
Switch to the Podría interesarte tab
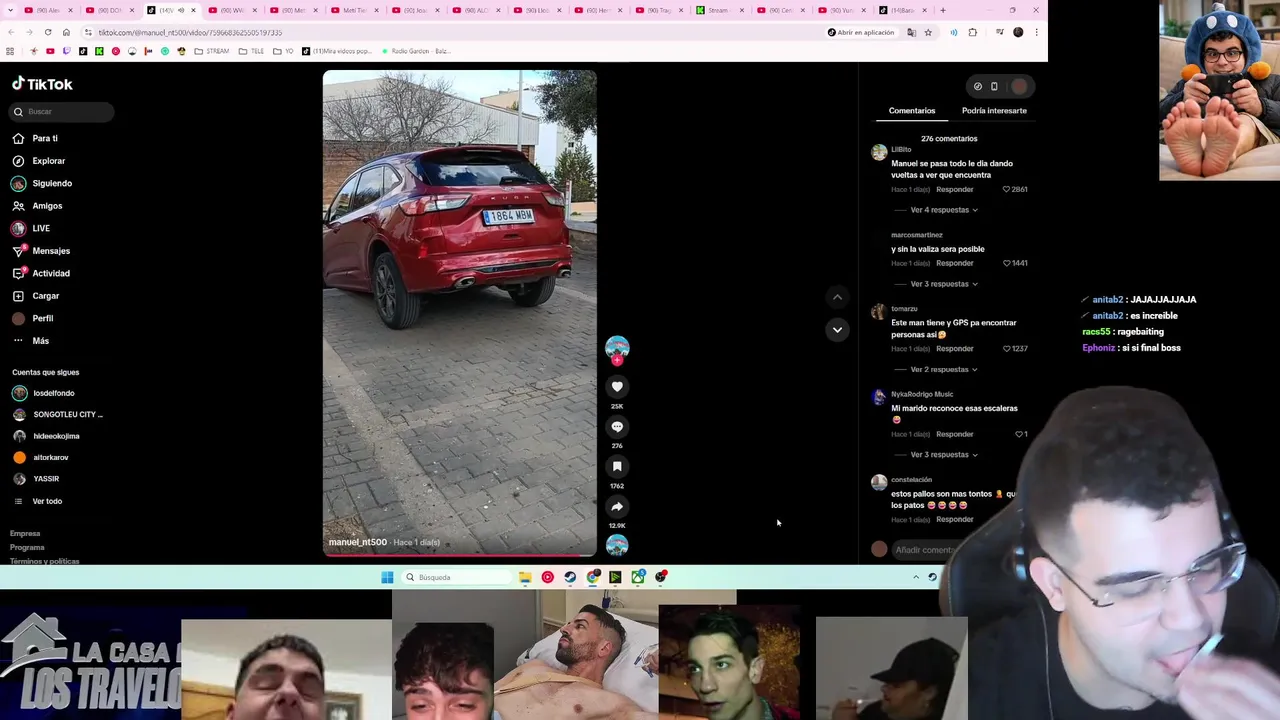coord(994,111)
